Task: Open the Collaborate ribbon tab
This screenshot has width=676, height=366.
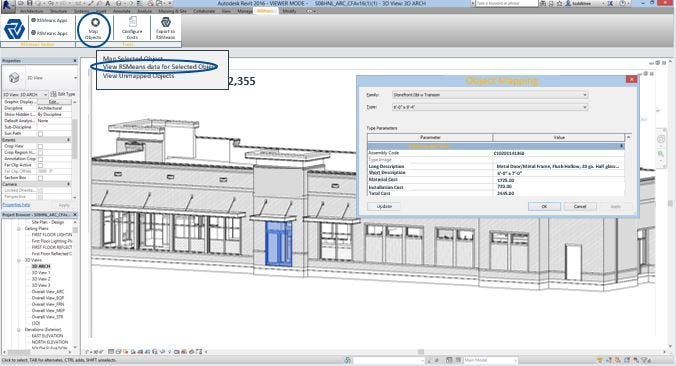Action: tap(204, 11)
